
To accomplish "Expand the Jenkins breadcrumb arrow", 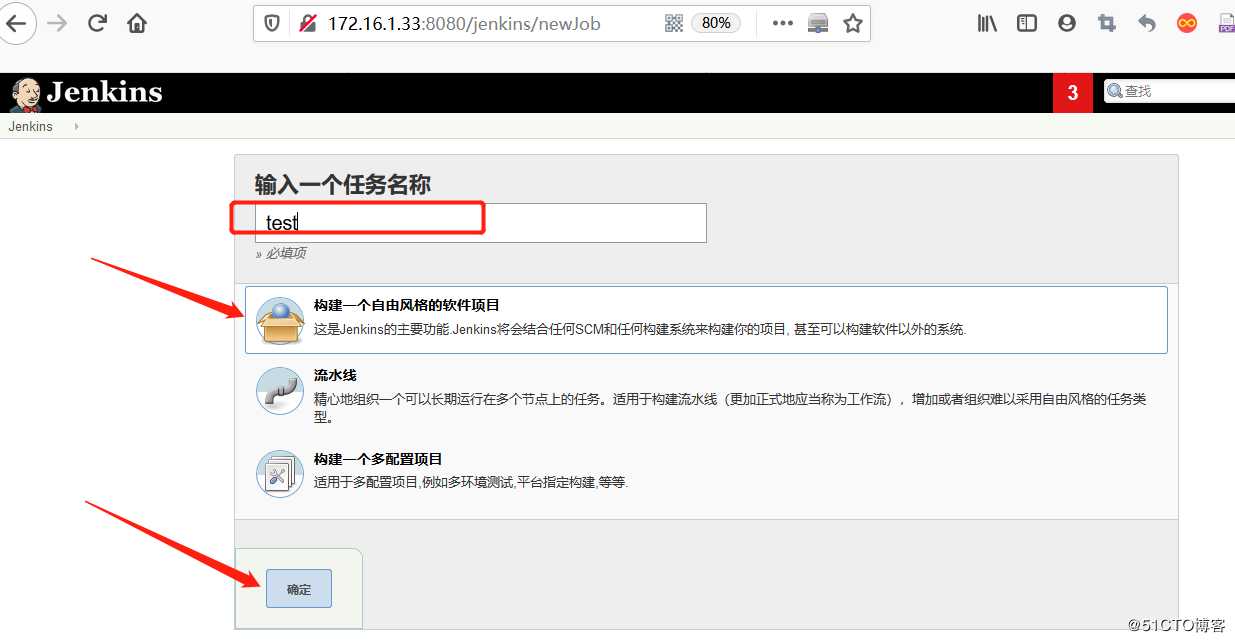I will click(x=76, y=127).
